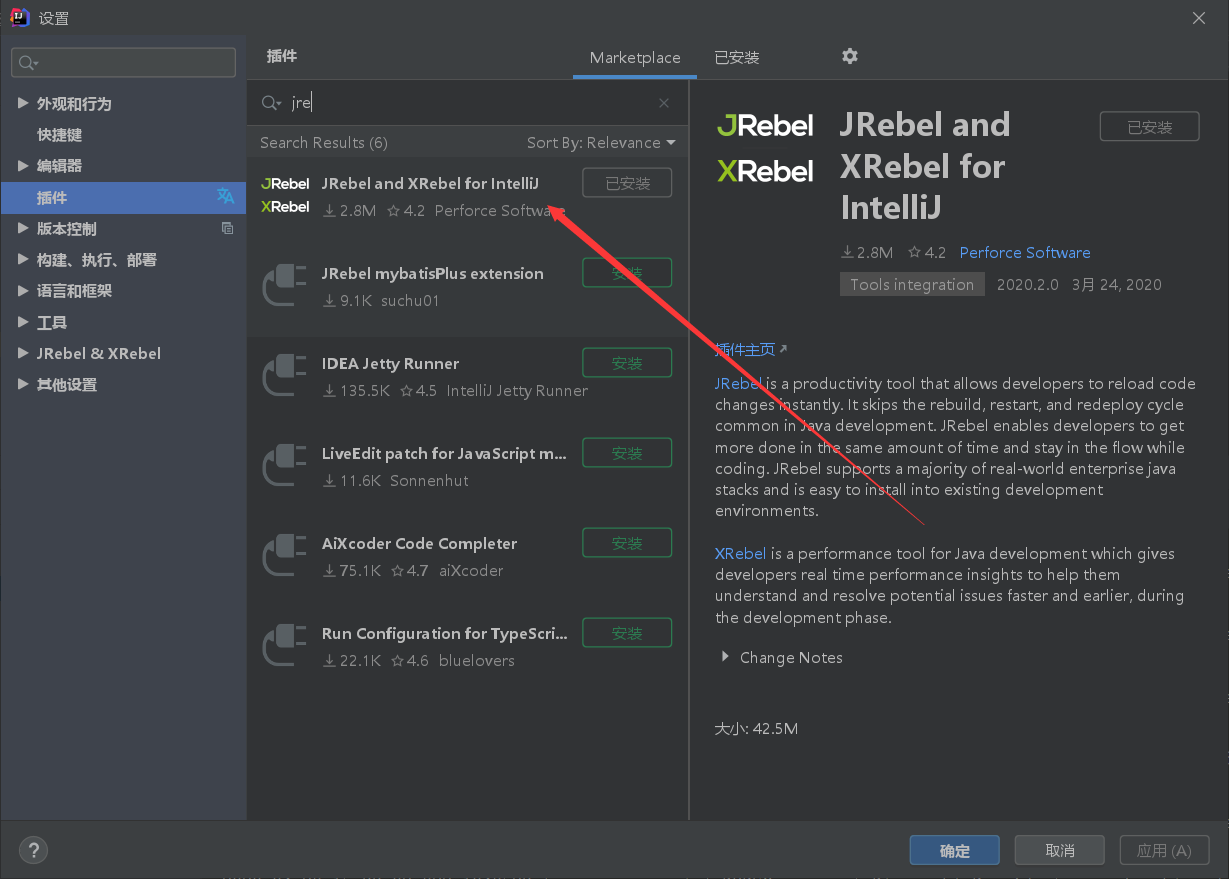This screenshot has width=1229, height=879.
Task: Click the Search Results (6) label
Action: click(324, 142)
